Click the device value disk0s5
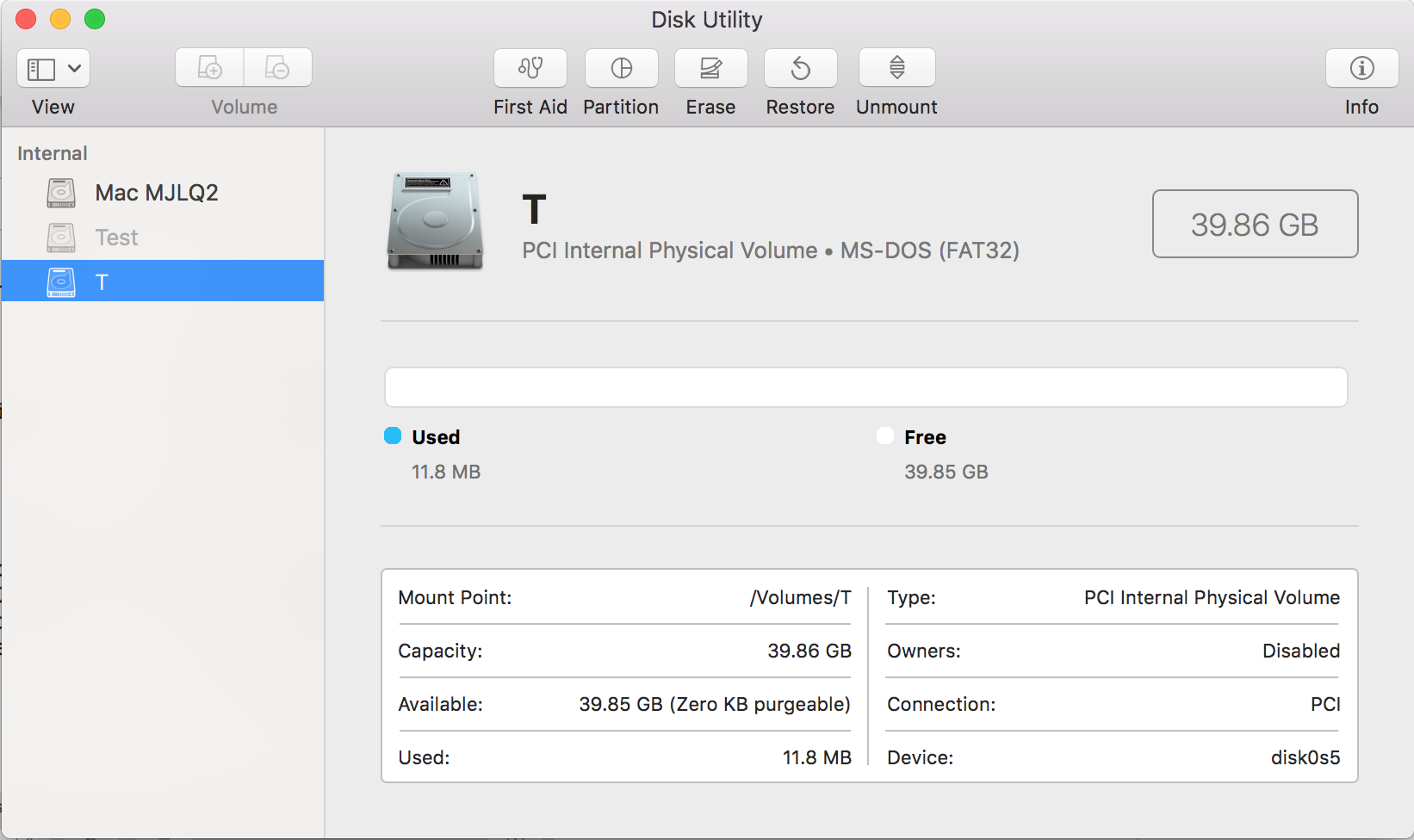Screen dimensions: 1414x840 pyautogui.click(x=1305, y=757)
